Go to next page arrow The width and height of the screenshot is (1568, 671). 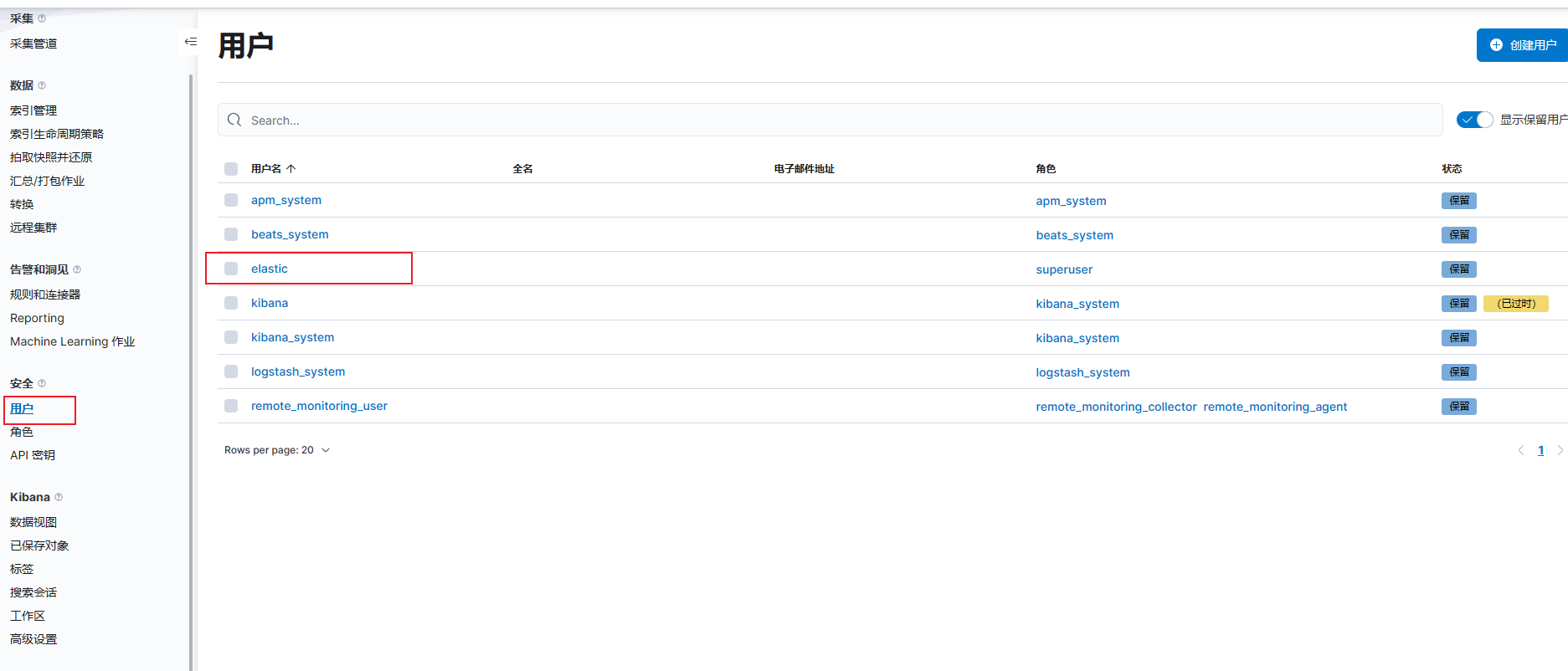tap(1560, 450)
